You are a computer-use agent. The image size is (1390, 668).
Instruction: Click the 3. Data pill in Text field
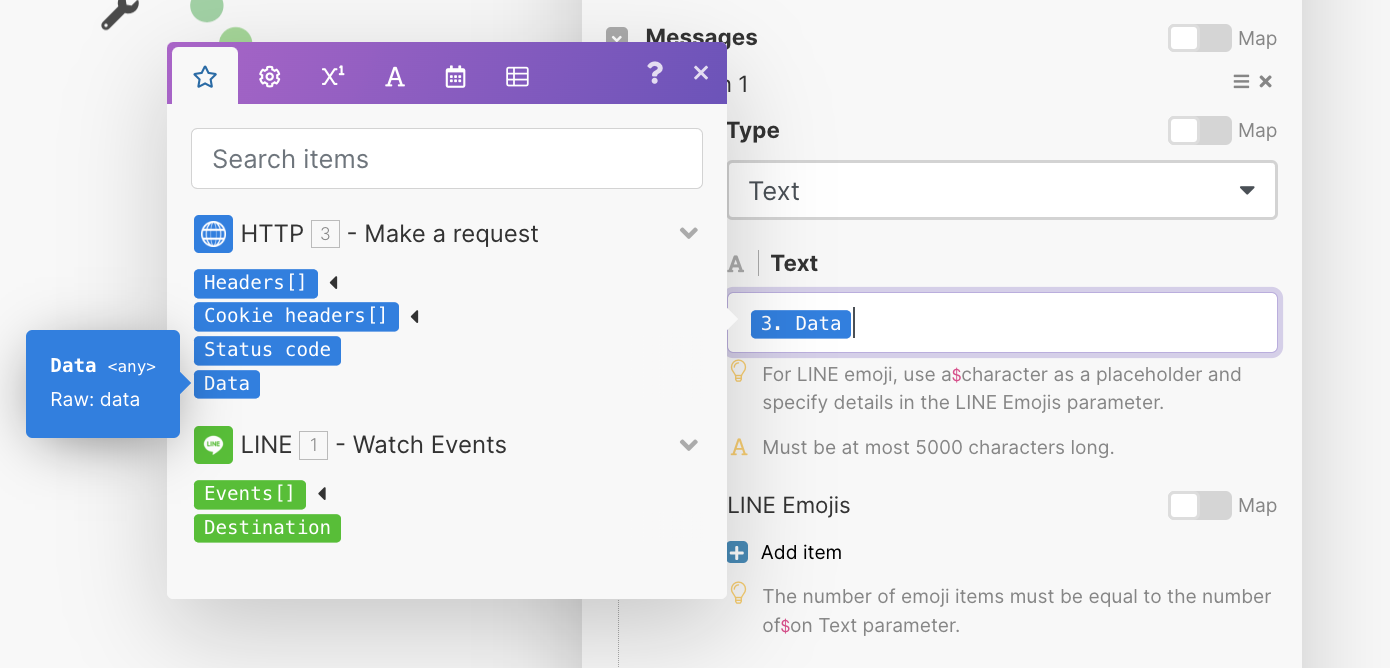pyautogui.click(x=801, y=323)
